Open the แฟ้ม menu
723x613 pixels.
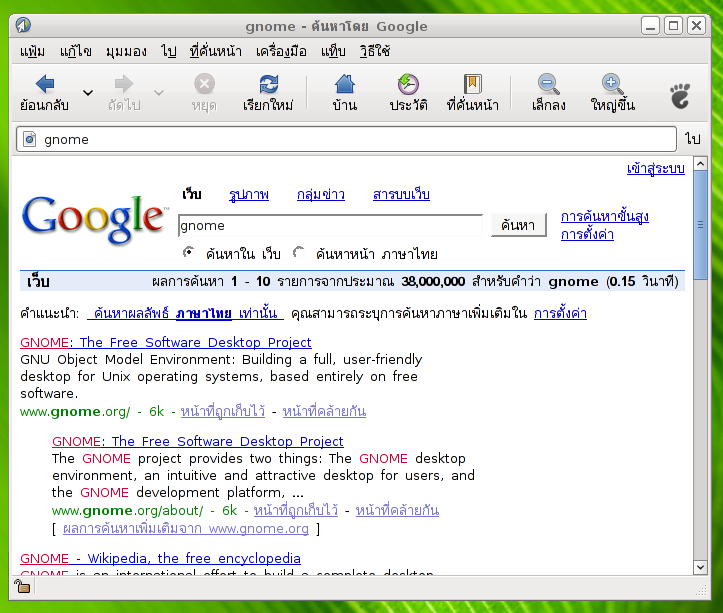click(32, 51)
